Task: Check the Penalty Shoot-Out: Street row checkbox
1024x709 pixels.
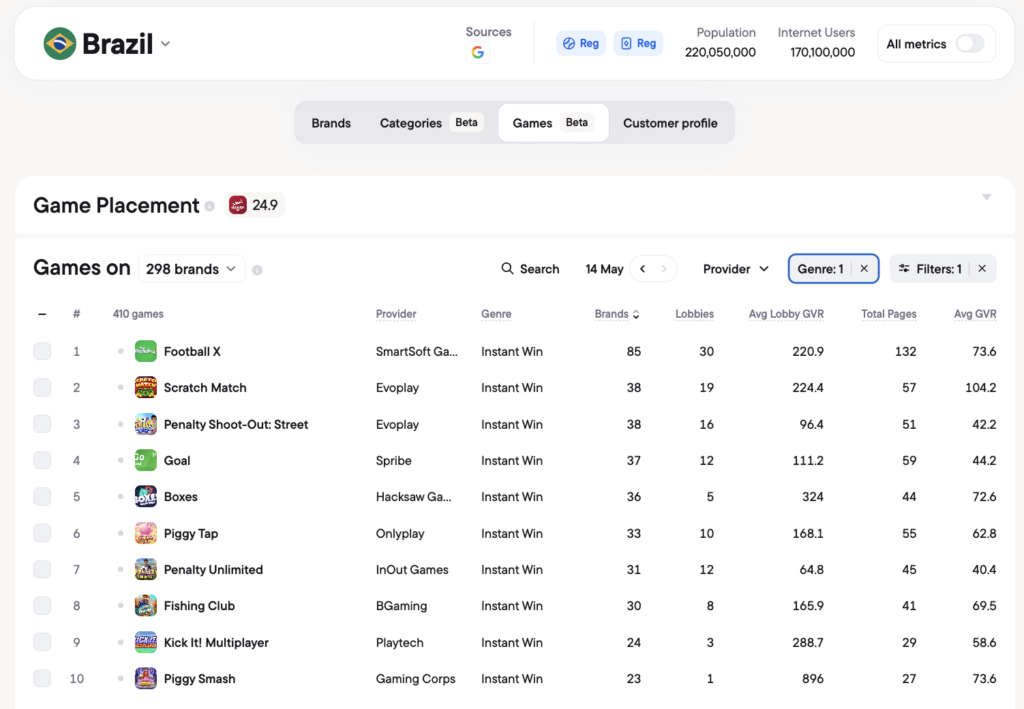Action: click(x=42, y=424)
